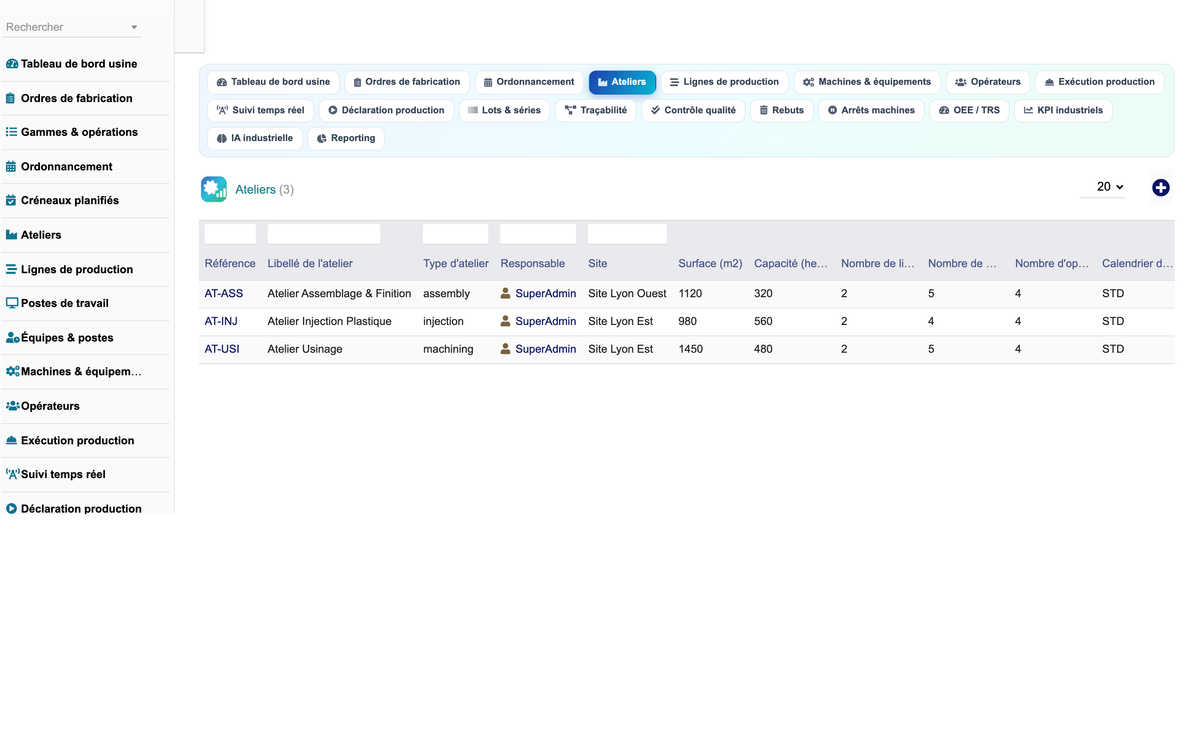The image size is (1200, 743).
Task: Click the user icon in the AT-INJ row
Action: [506, 321]
